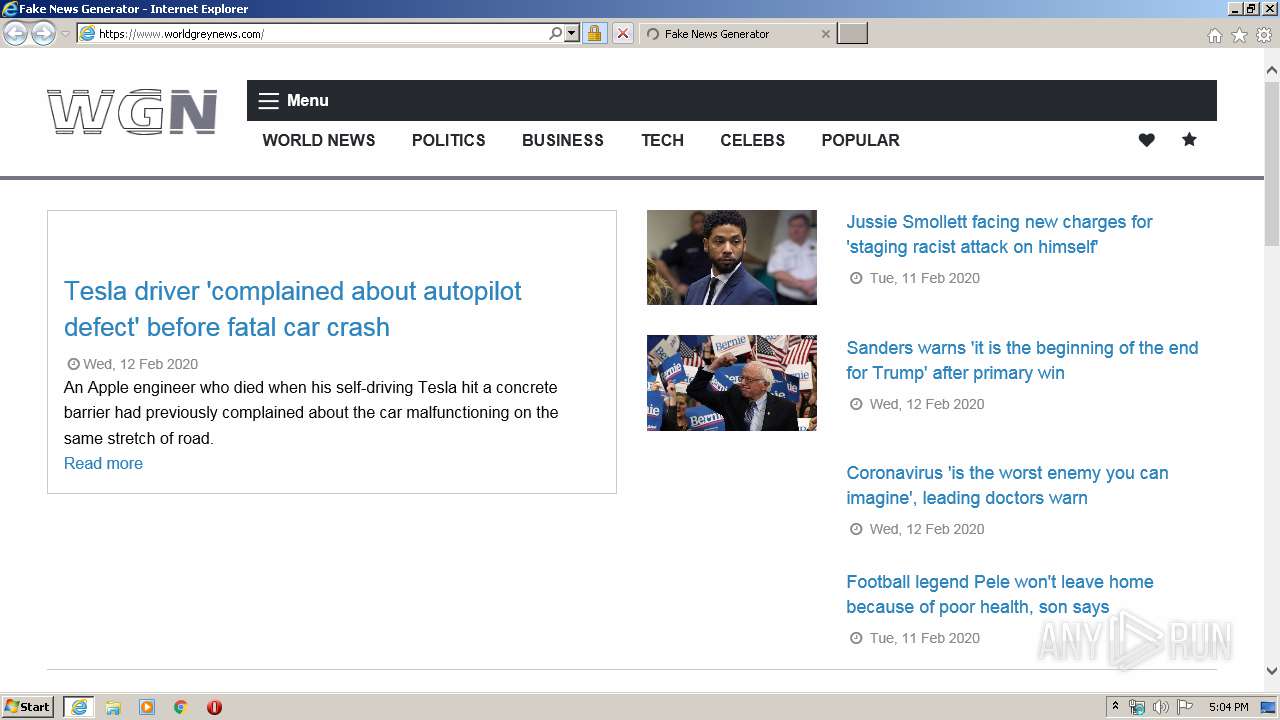Open the Jussie Smollett new charges headline
1280x720 pixels.
[999, 234]
